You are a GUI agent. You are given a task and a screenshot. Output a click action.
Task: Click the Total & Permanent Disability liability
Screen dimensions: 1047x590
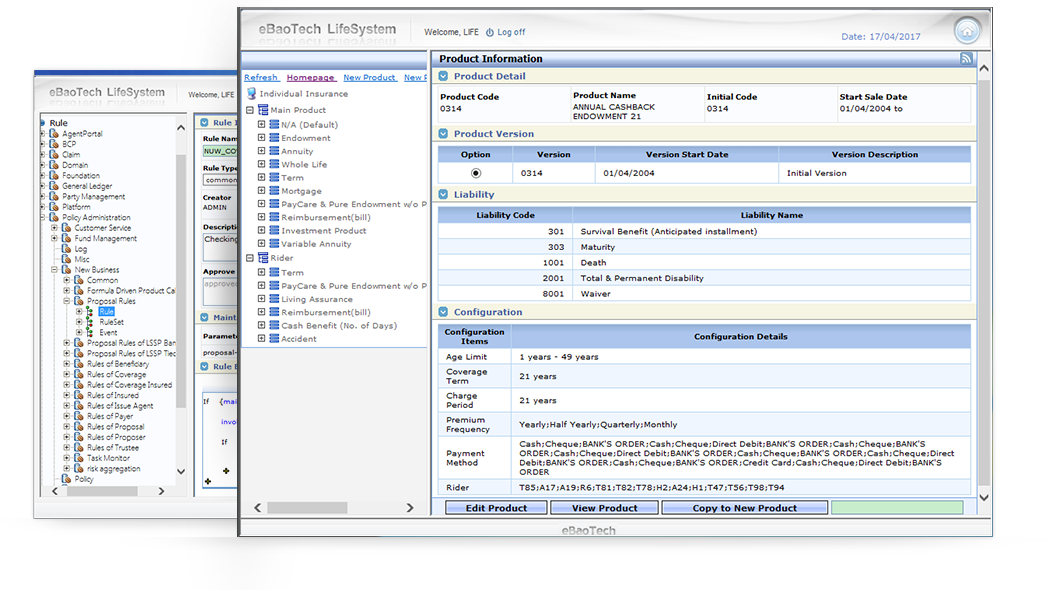(642, 278)
